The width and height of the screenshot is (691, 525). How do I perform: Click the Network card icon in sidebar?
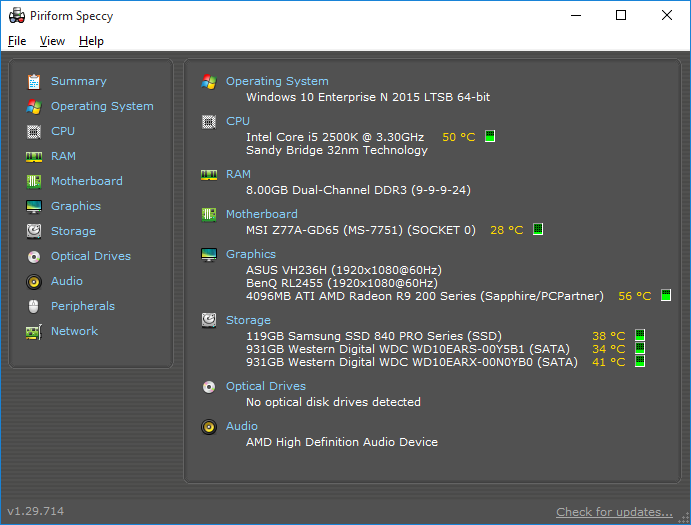pos(34,332)
